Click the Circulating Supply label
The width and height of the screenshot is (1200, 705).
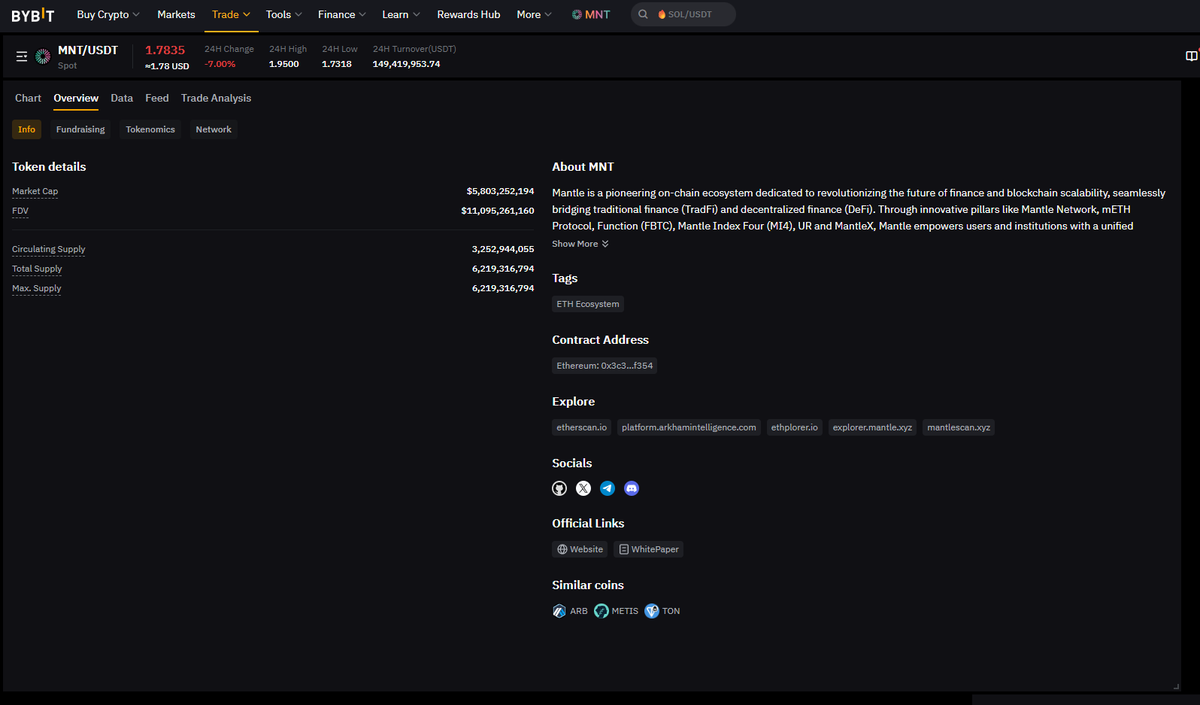[49, 249]
